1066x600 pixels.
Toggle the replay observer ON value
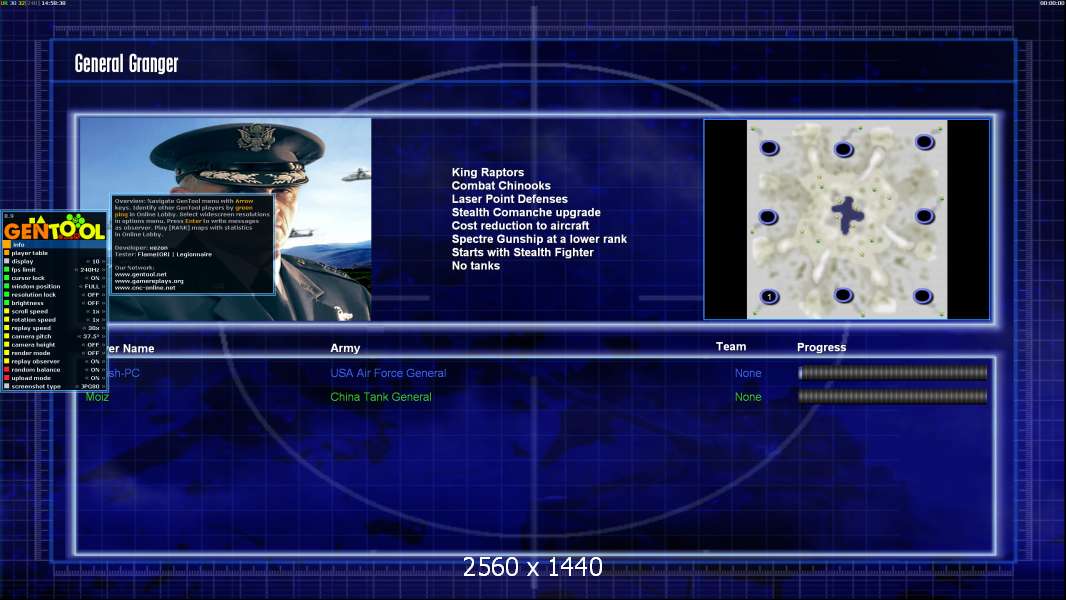tap(94, 361)
